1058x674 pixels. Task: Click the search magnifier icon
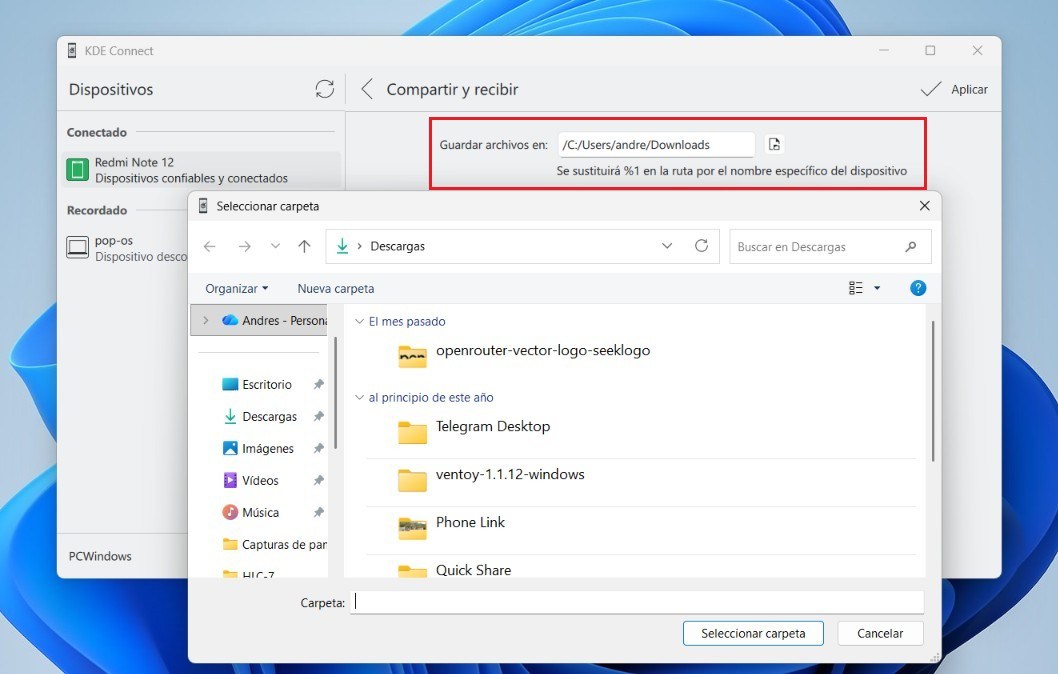pos(911,247)
